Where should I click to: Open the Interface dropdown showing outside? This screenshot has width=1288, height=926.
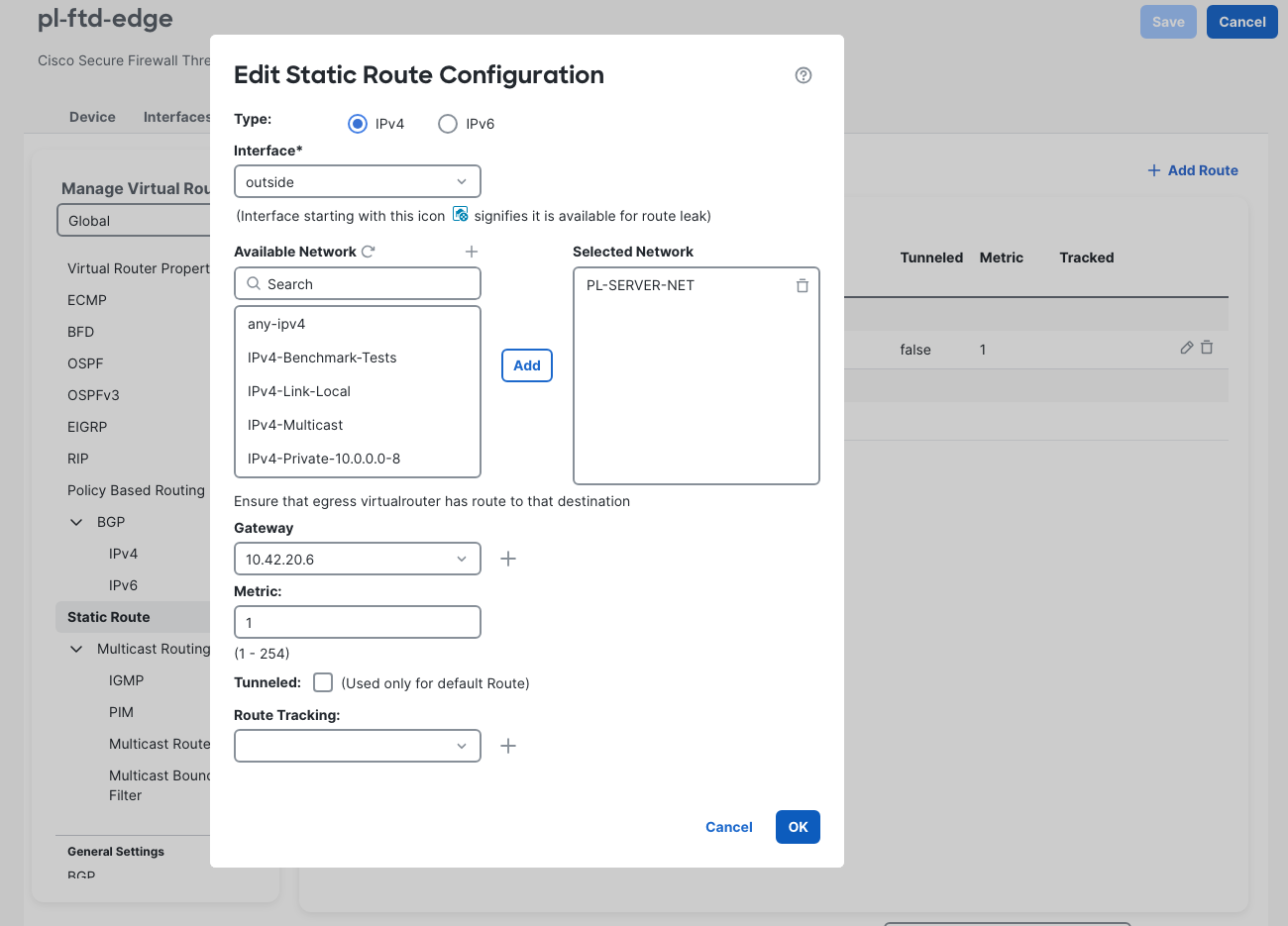coord(358,181)
